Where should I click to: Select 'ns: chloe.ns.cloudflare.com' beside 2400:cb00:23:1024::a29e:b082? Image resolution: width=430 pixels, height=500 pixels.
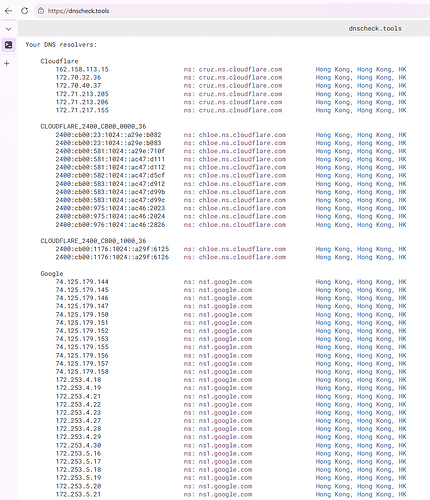(235, 135)
